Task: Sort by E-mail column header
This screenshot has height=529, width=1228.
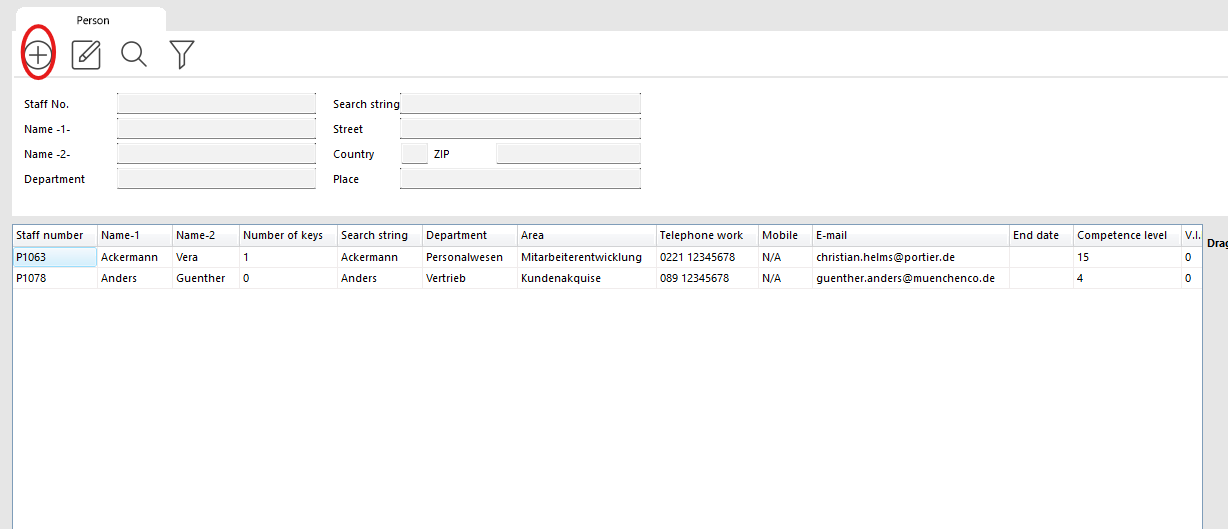Action: 911,236
